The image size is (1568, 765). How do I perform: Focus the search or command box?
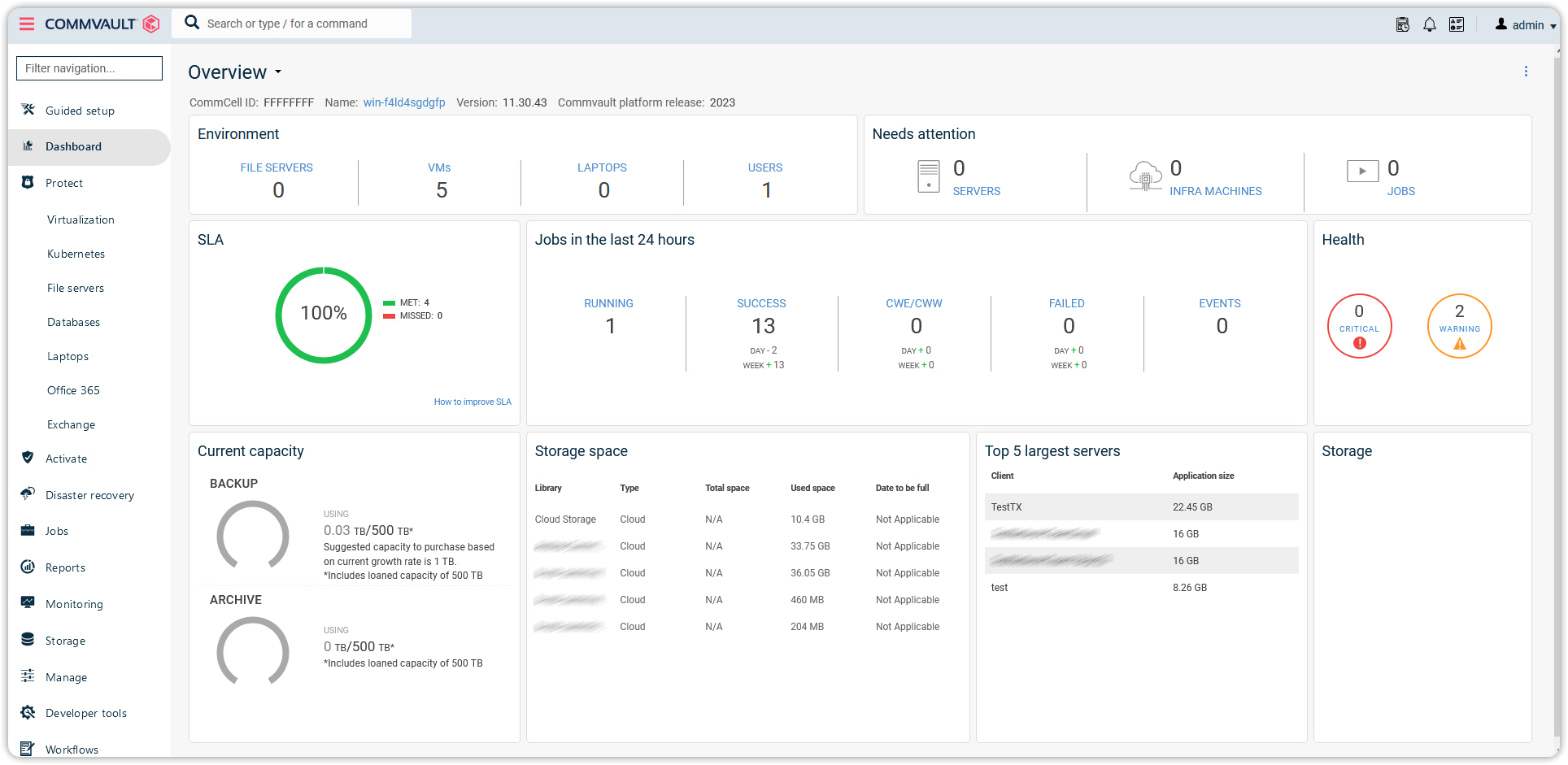coord(291,24)
